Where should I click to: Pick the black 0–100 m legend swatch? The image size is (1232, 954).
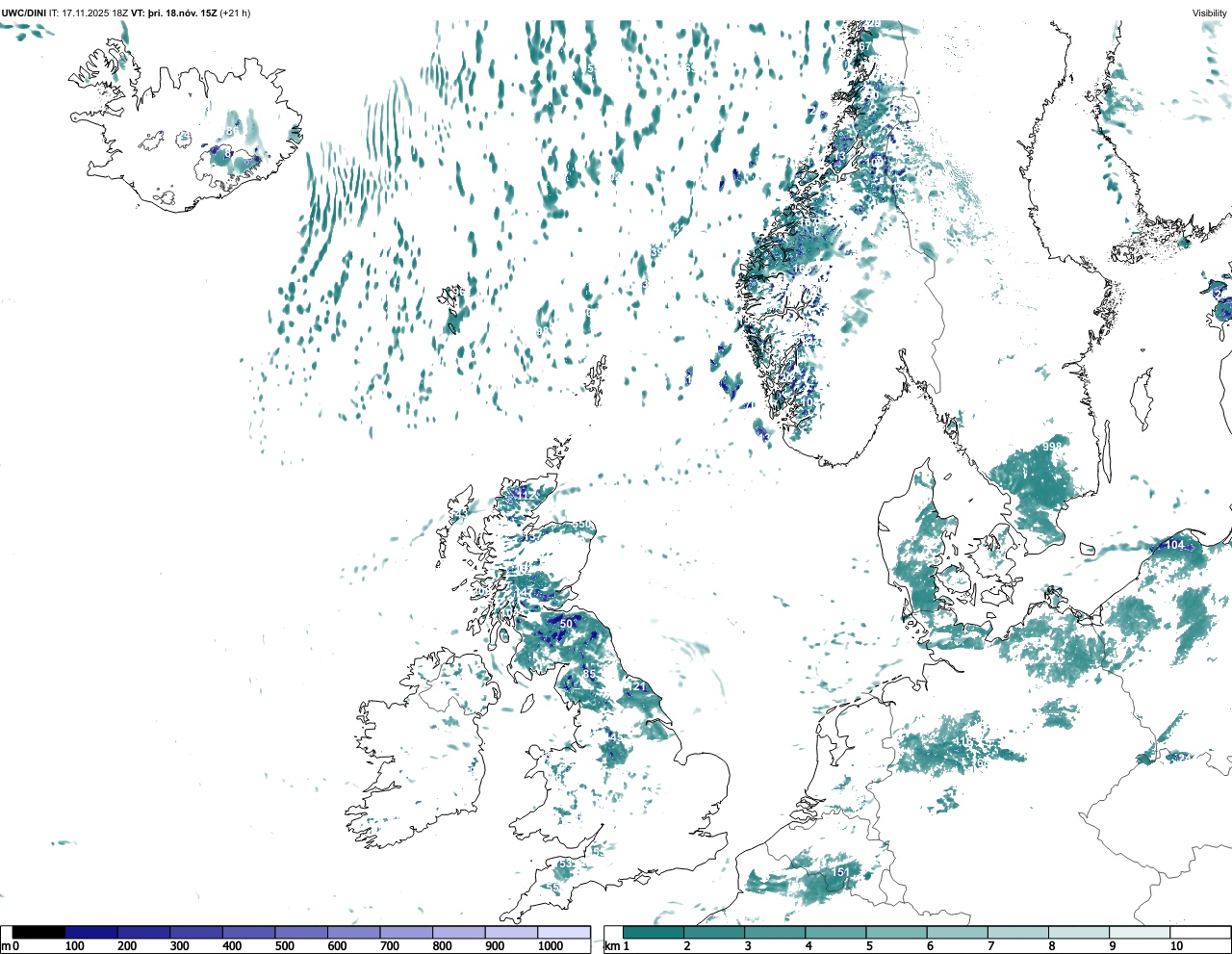pyautogui.click(x=38, y=932)
